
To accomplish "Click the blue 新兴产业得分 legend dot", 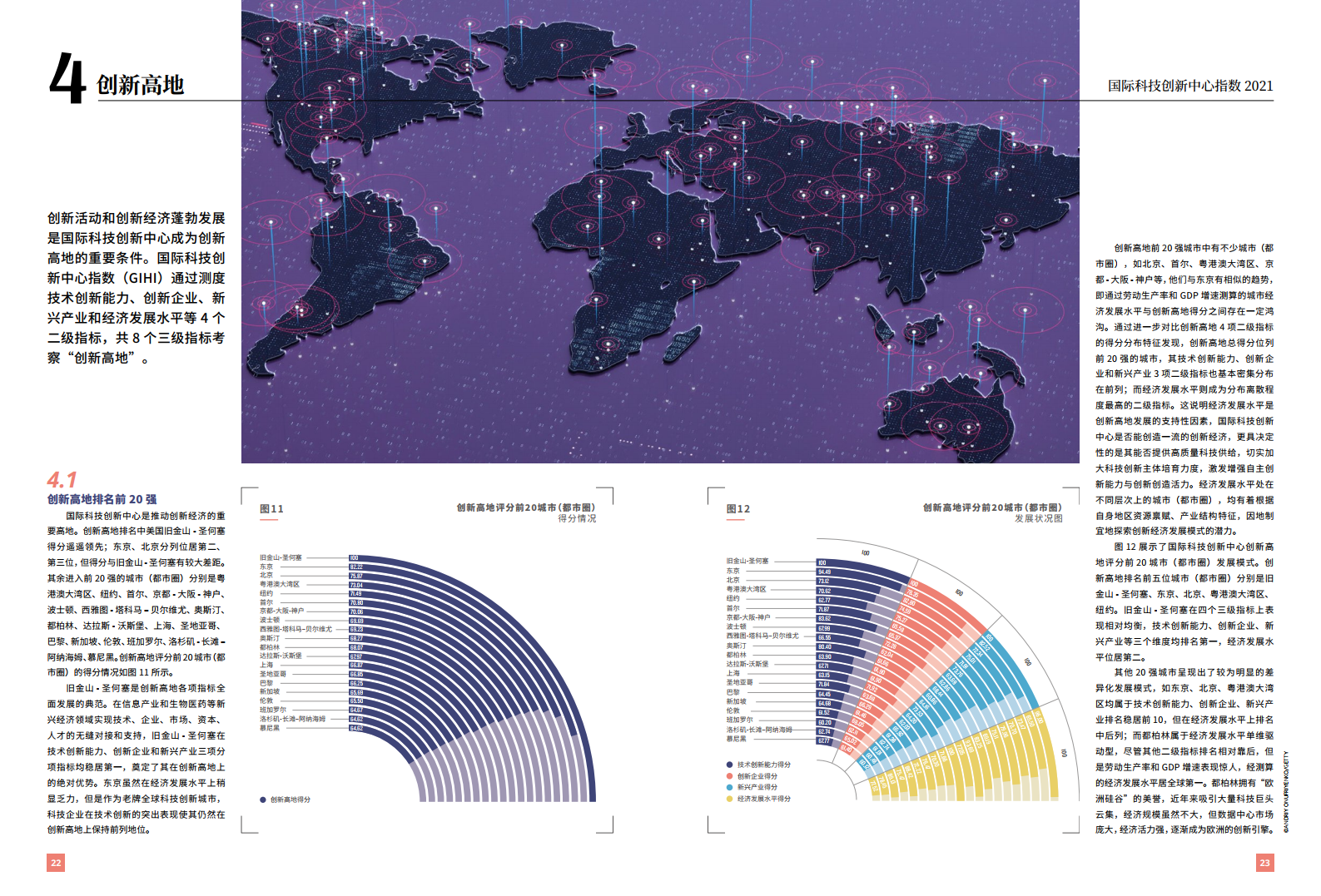I will click(x=729, y=787).
